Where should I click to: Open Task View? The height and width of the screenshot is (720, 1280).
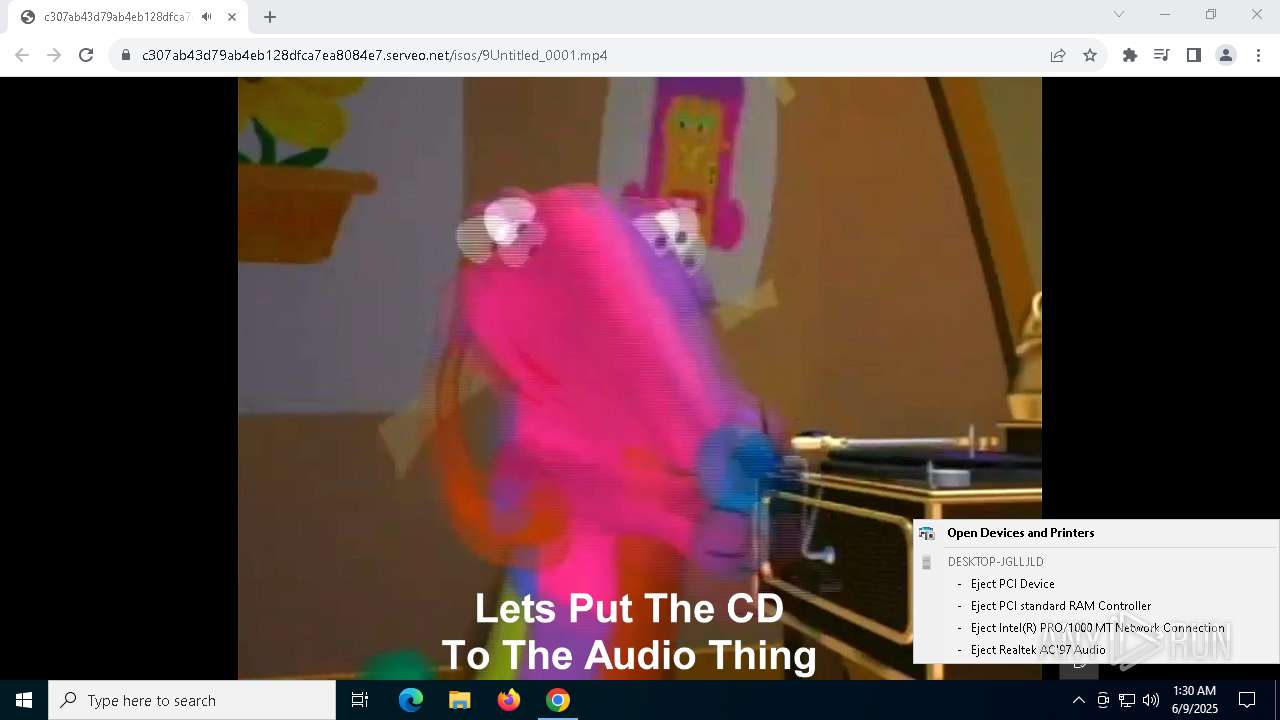(360, 700)
